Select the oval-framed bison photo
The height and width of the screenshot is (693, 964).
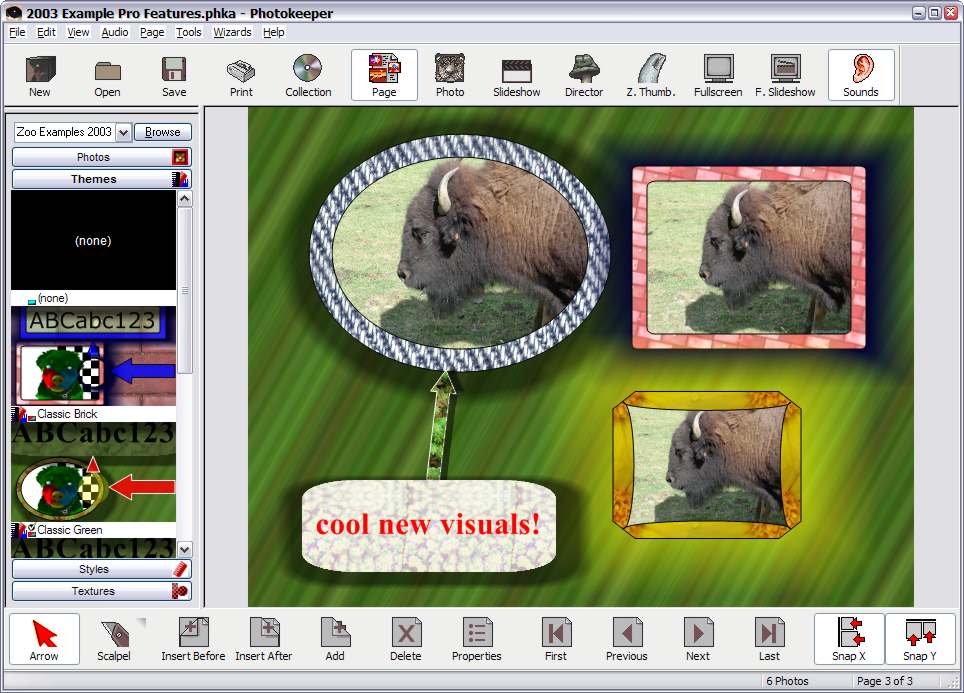(460, 253)
